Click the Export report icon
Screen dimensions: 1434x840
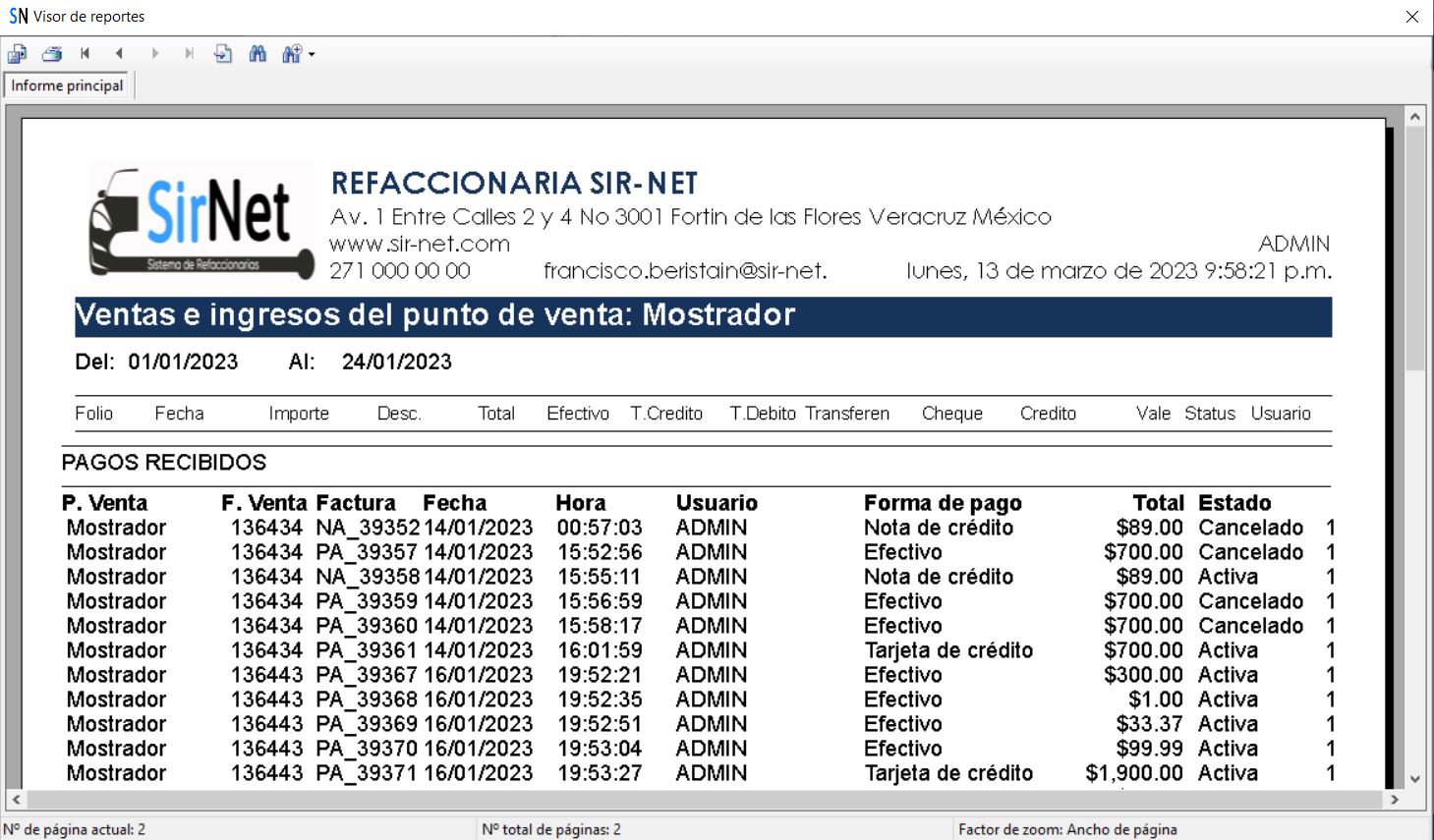pyautogui.click(x=17, y=54)
